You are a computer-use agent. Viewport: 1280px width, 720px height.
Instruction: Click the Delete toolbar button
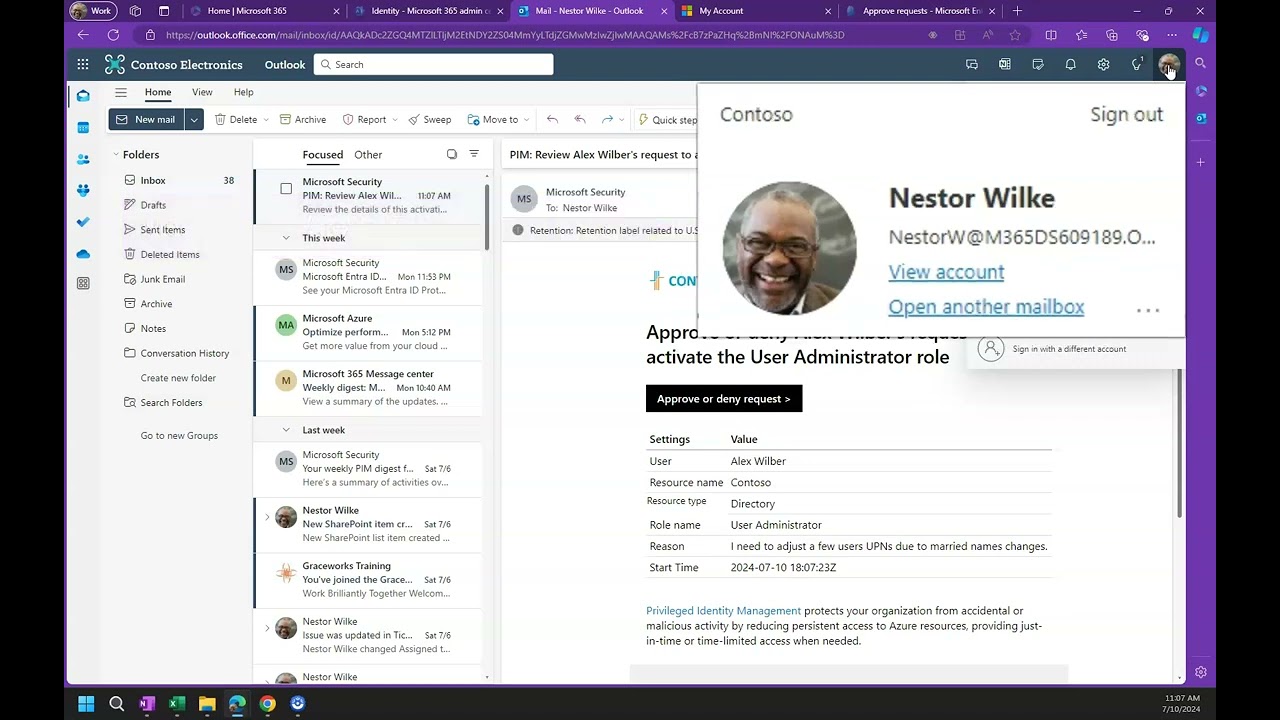236,119
